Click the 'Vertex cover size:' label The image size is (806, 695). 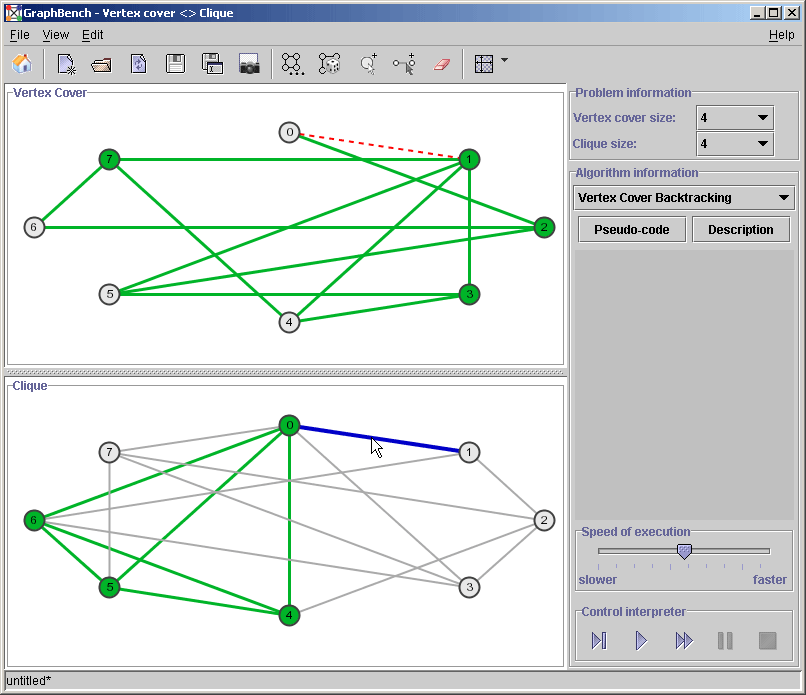pos(624,118)
